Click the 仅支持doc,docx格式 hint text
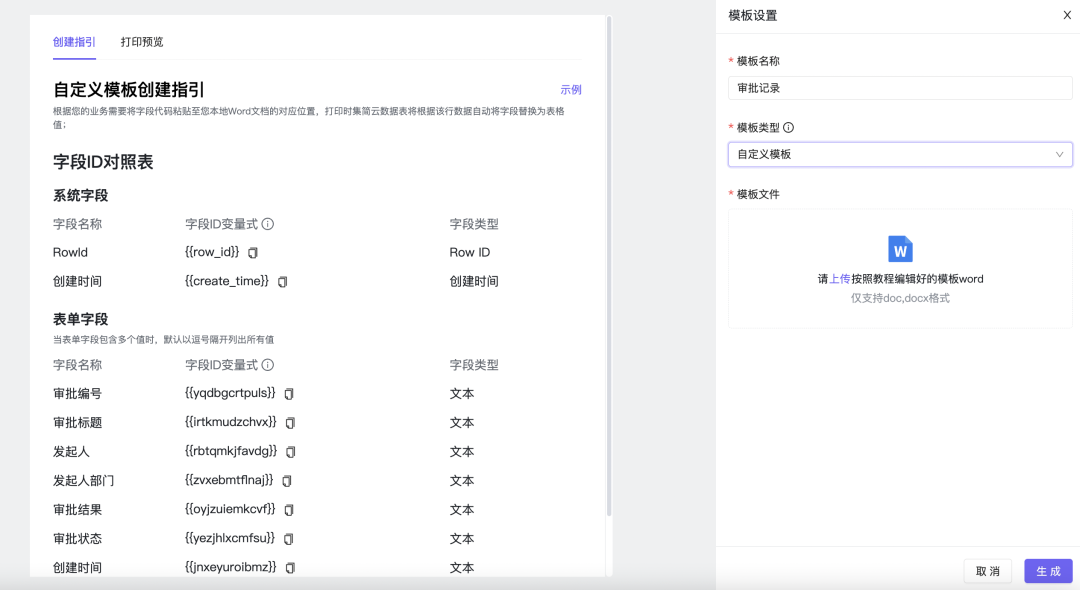 tap(900, 298)
